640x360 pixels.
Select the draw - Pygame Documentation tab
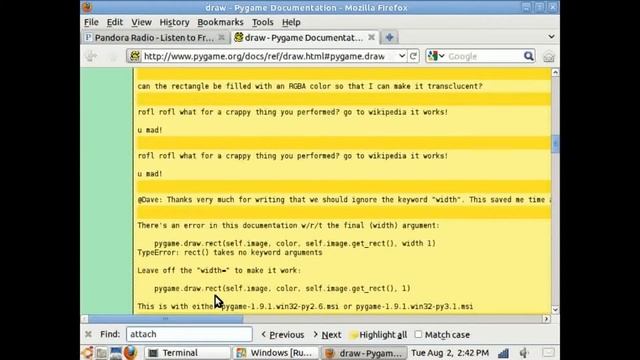[304, 38]
